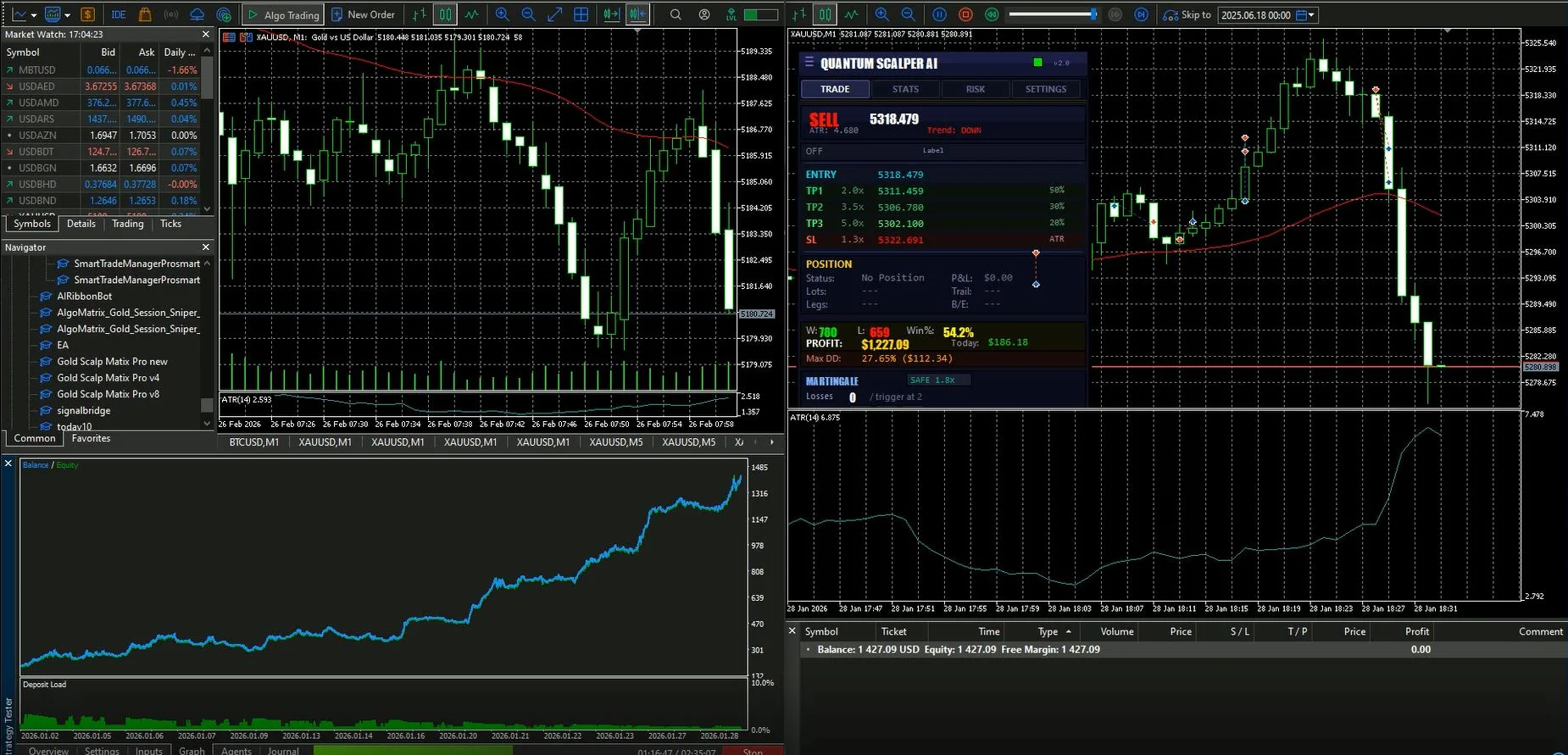The image size is (1568, 755).
Task: Switch left chart to line chart mode
Action: 471,14
